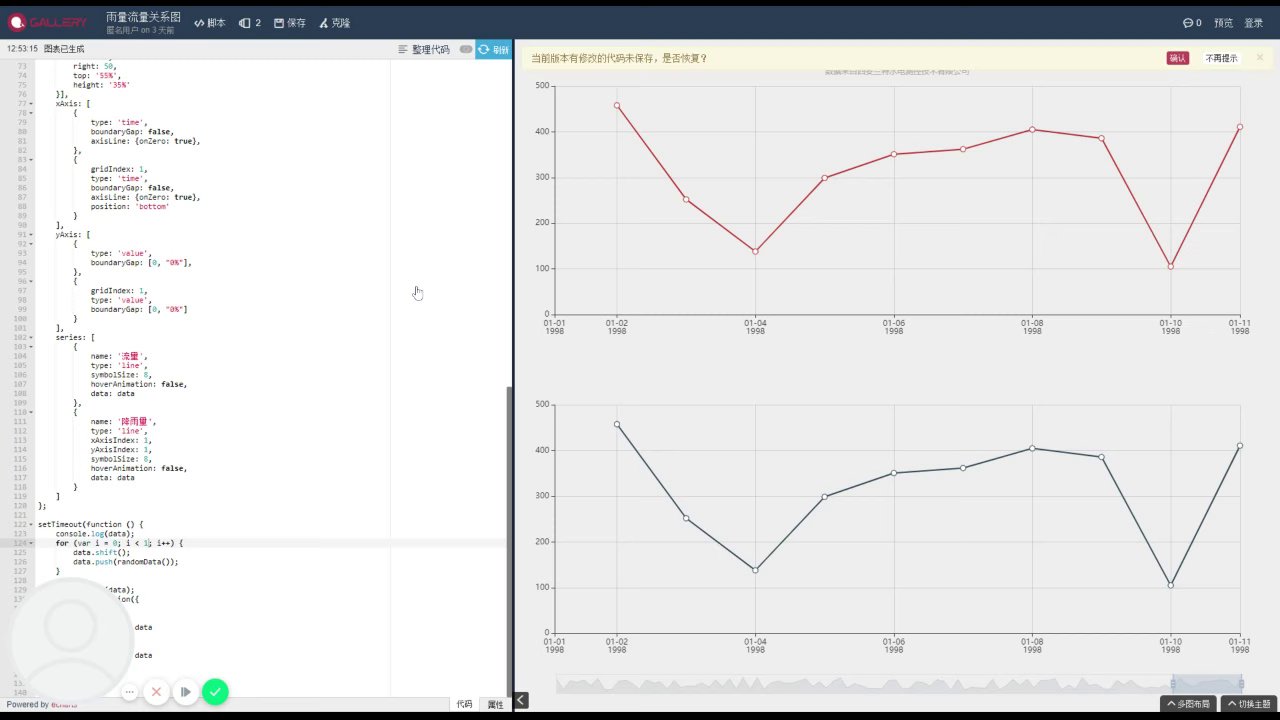
Task: Click the 图表已生成 status message
Action: coord(64,49)
